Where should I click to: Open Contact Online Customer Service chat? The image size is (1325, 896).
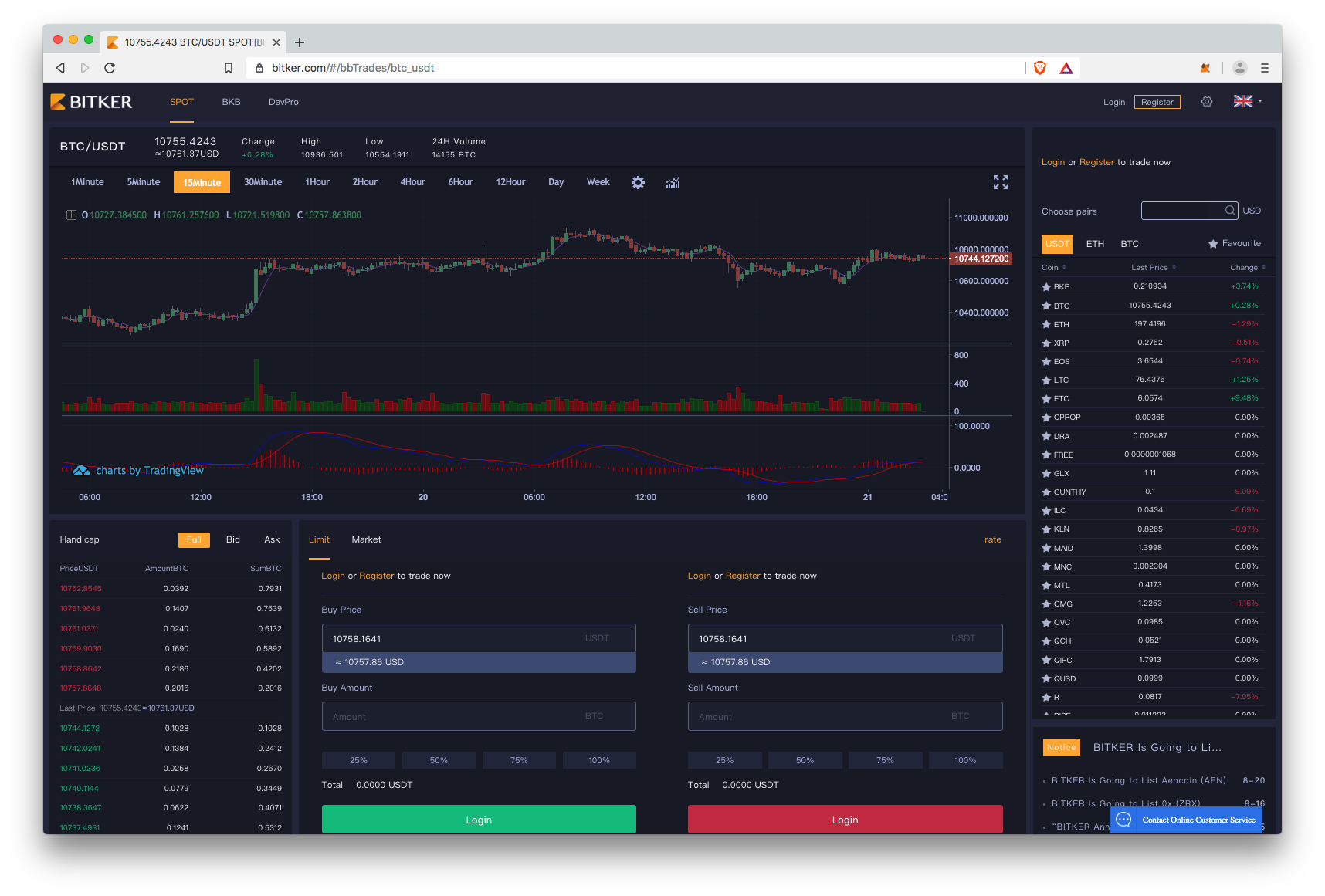[x=1186, y=820]
